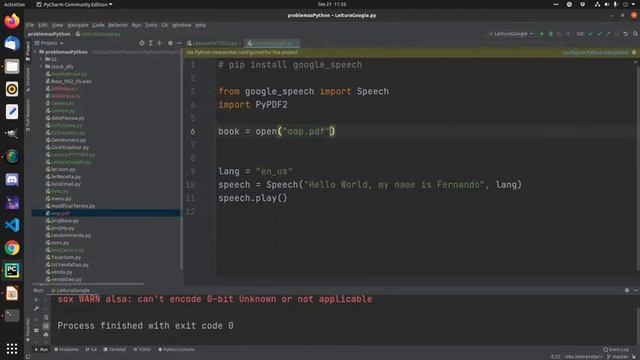The height and width of the screenshot is (360, 640).
Task: Toggle the Structure side tool window tab
Action: [28, 79]
